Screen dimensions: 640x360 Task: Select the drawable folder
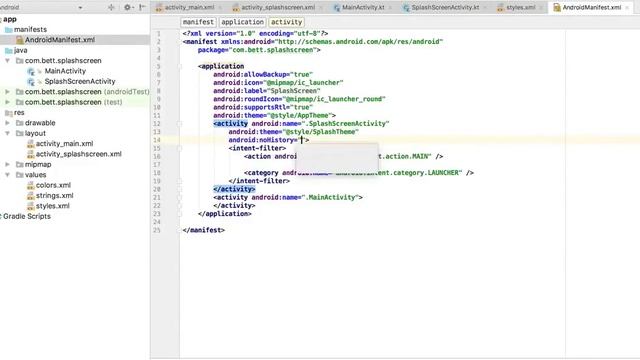(40, 123)
